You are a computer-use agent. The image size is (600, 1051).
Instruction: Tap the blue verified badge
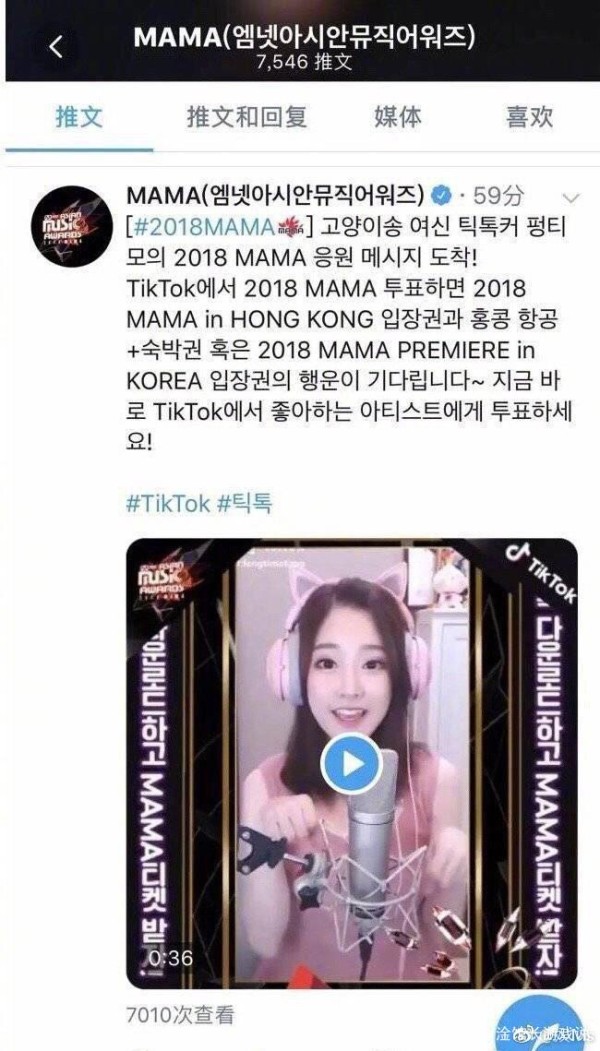[440, 196]
